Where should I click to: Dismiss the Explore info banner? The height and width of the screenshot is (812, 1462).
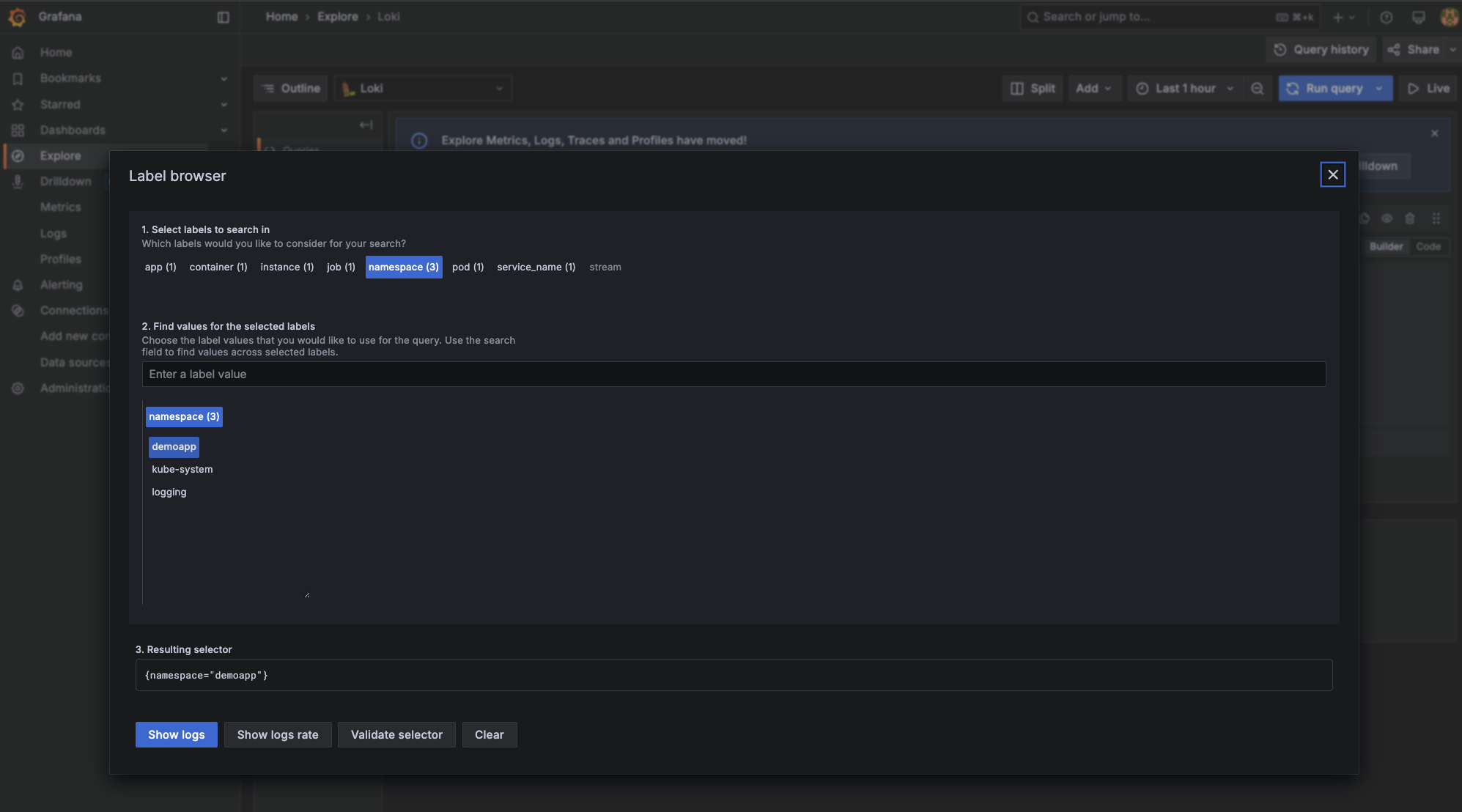coord(1434,133)
